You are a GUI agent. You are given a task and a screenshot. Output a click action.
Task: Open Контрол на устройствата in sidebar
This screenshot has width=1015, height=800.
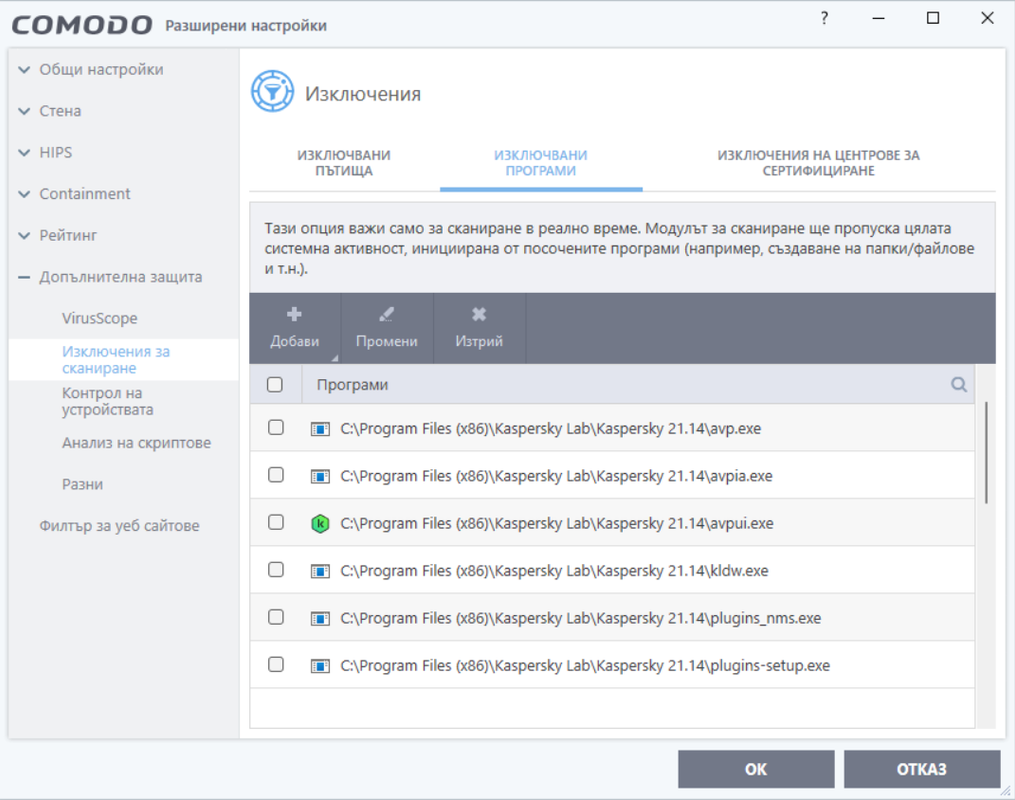point(107,401)
